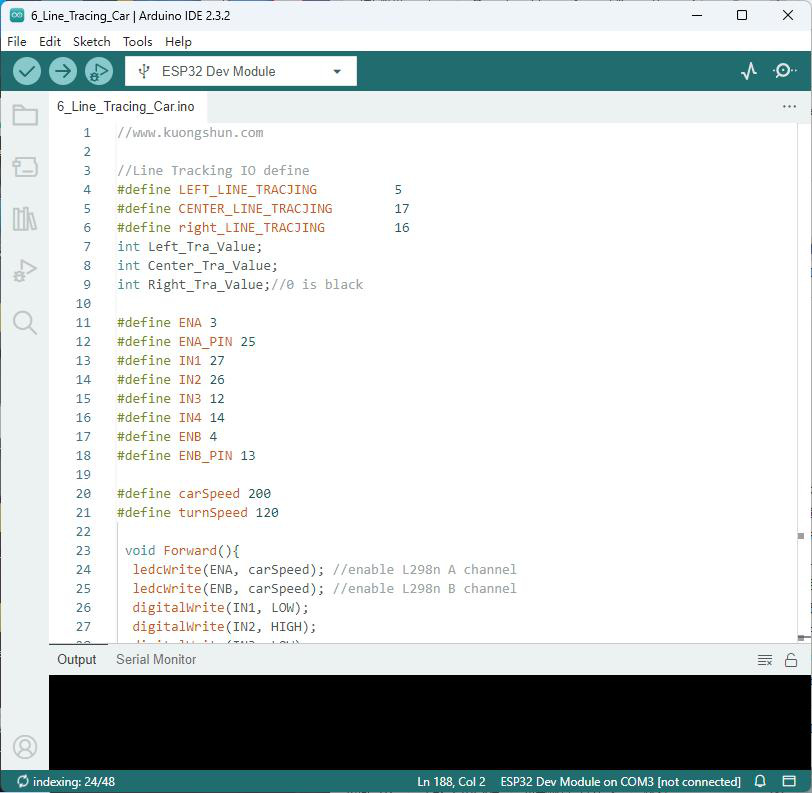Open the account profile icon
Screen dimensions: 812x793
click(x=25, y=747)
